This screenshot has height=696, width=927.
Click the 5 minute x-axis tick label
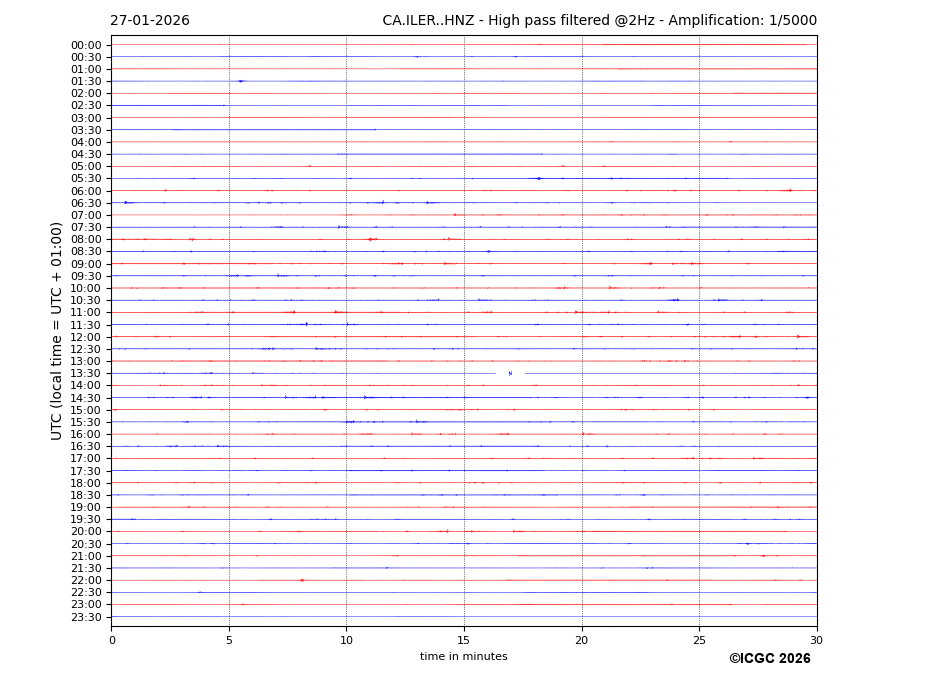[x=229, y=640]
